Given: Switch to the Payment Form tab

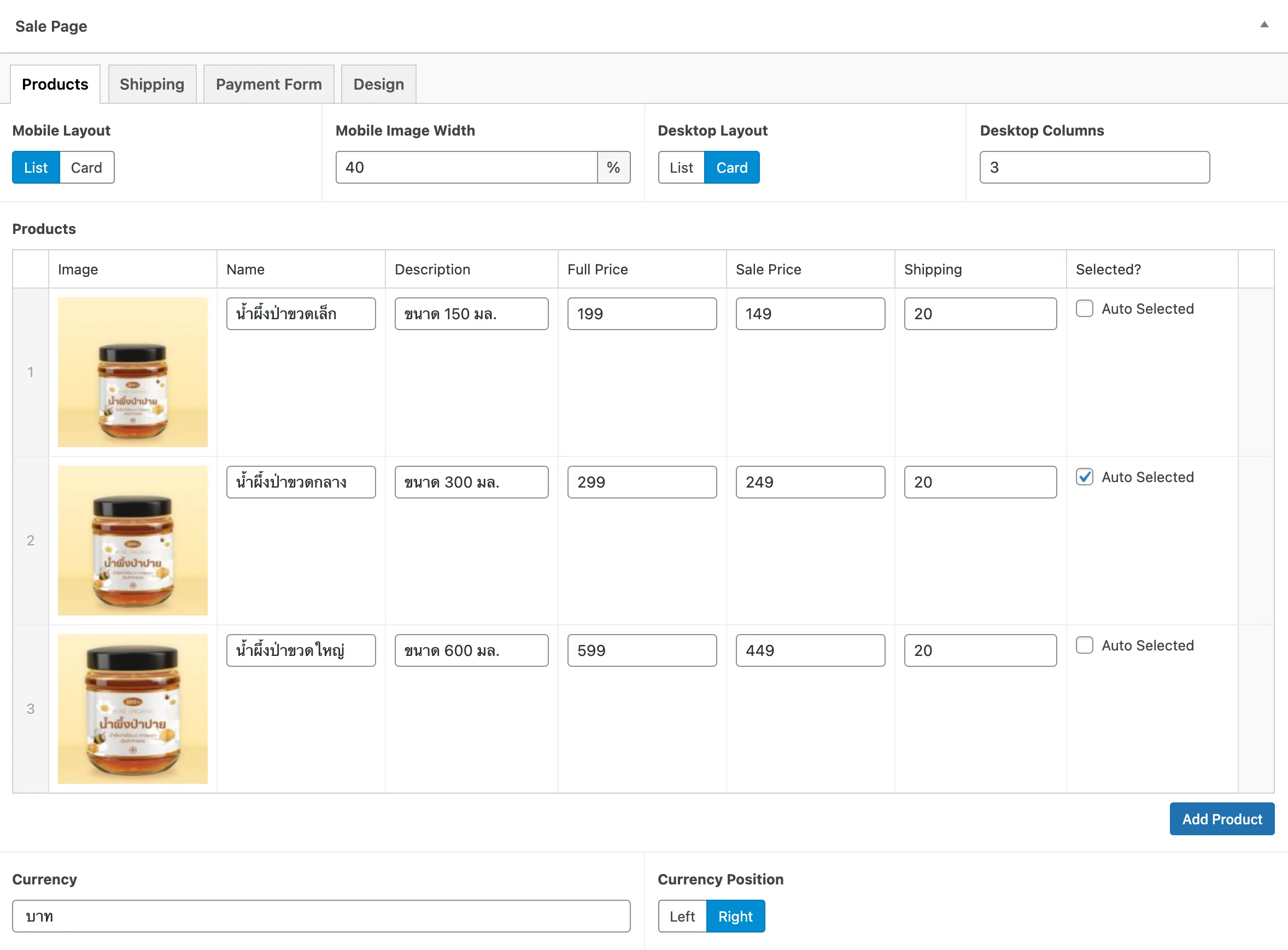Looking at the screenshot, I should (x=269, y=84).
